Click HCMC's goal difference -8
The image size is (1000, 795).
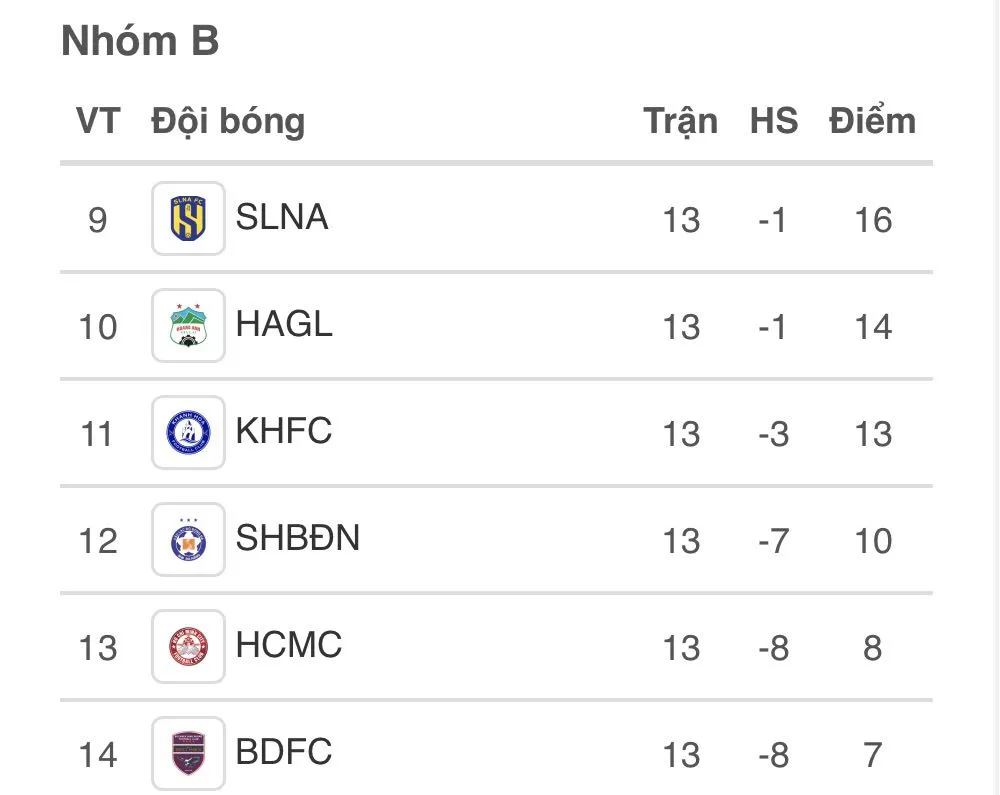(x=772, y=648)
